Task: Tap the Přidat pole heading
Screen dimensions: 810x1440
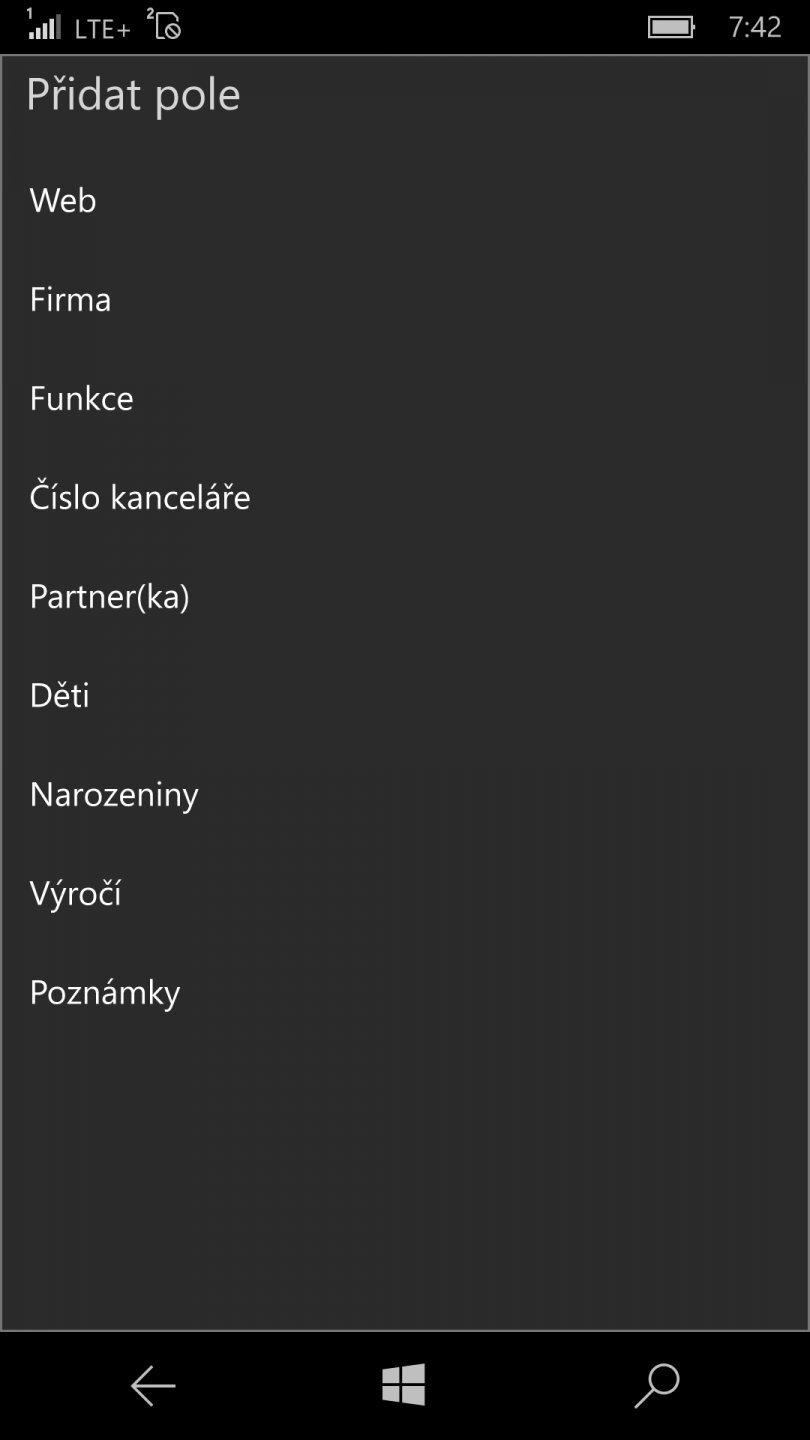Action: [x=134, y=94]
